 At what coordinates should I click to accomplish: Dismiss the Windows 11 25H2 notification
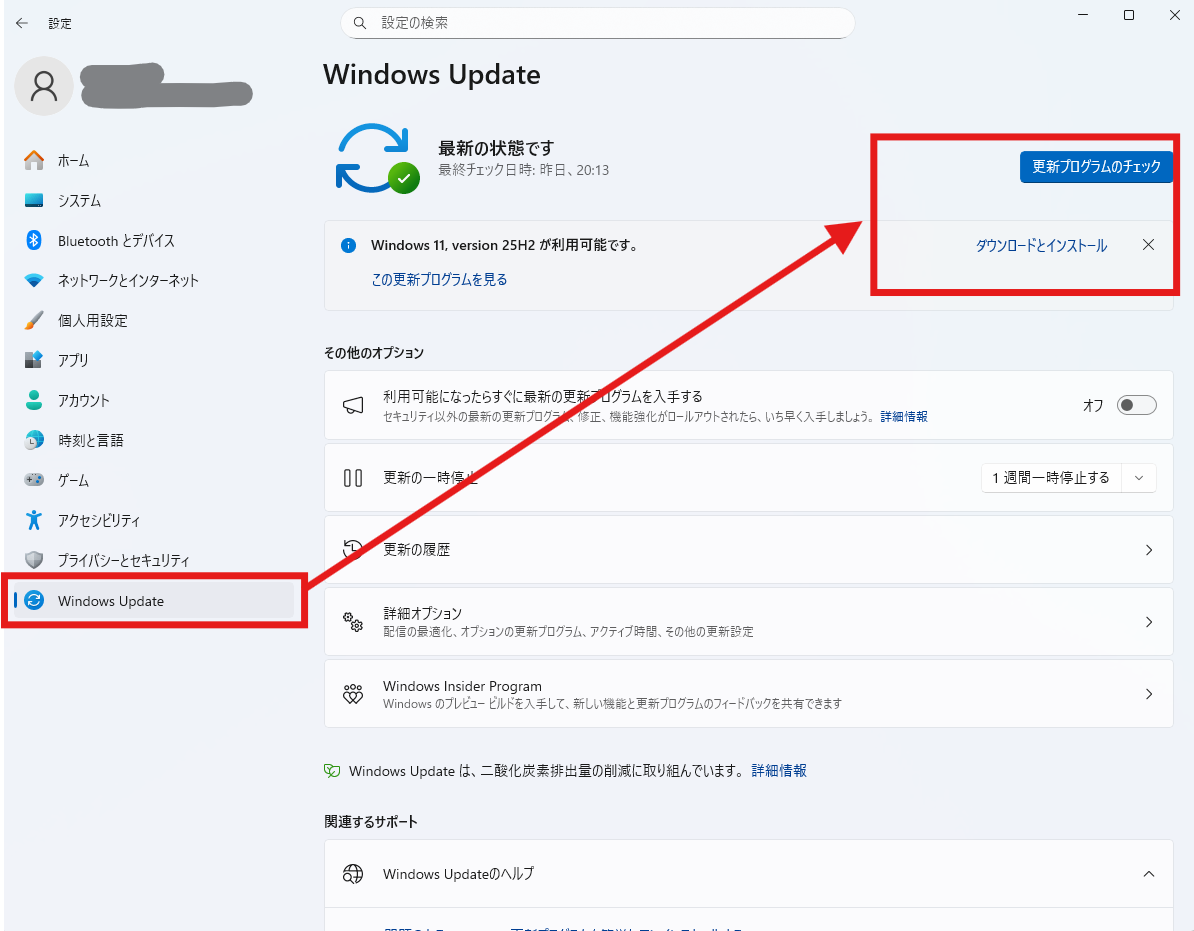[1148, 245]
